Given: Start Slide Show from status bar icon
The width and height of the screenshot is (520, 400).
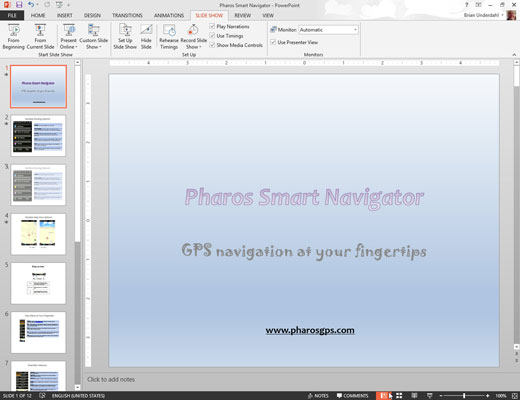Looking at the screenshot, I should click(430, 396).
